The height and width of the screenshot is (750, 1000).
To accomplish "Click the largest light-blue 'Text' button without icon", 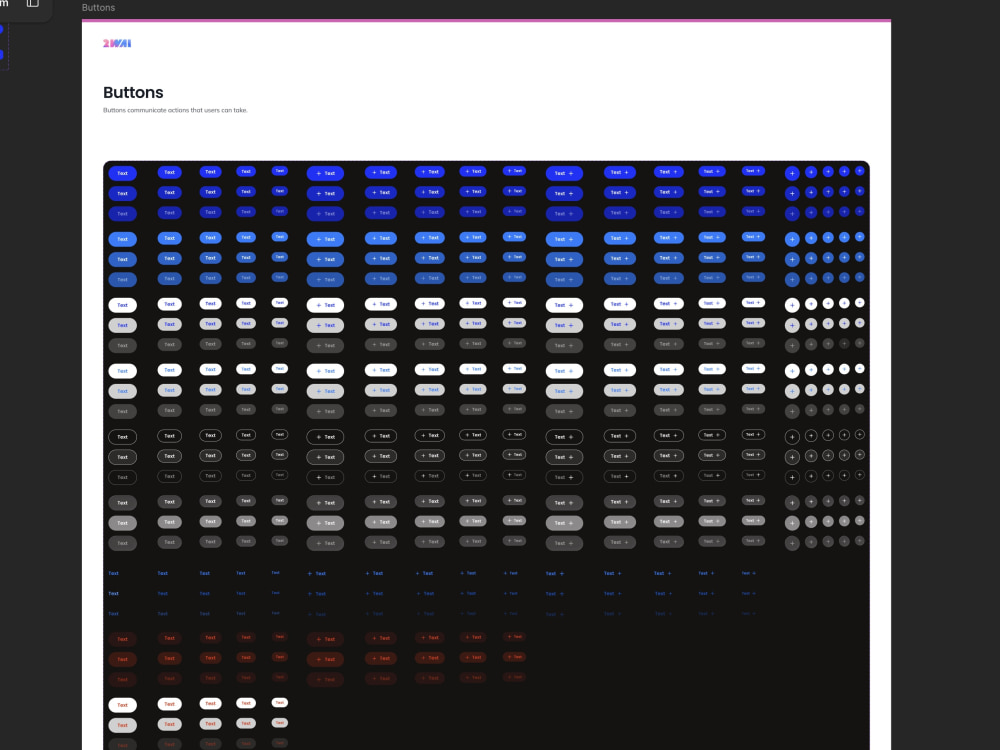I will pyautogui.click(x=122, y=239).
